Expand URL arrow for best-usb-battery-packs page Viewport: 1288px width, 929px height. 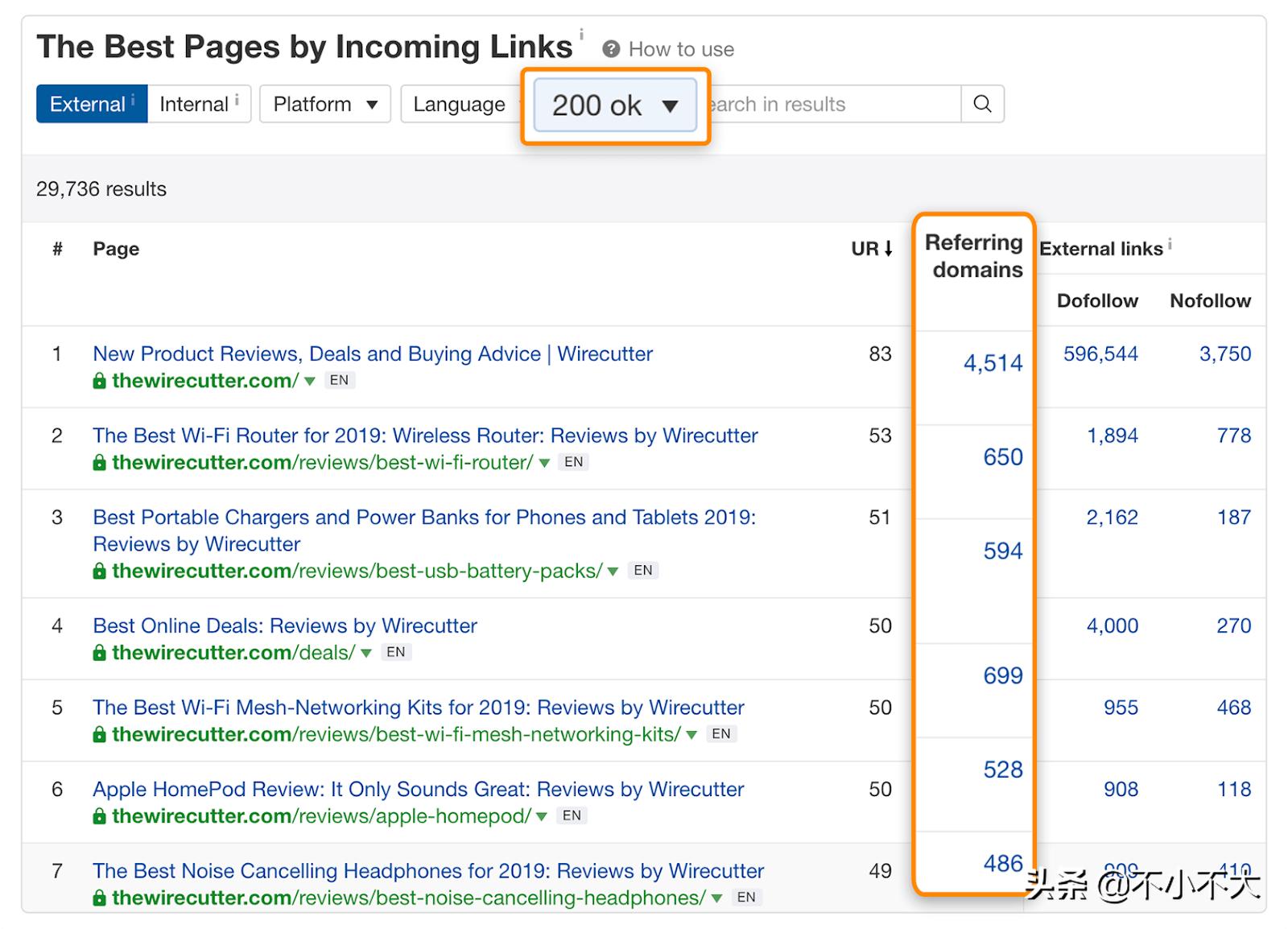pos(613,572)
